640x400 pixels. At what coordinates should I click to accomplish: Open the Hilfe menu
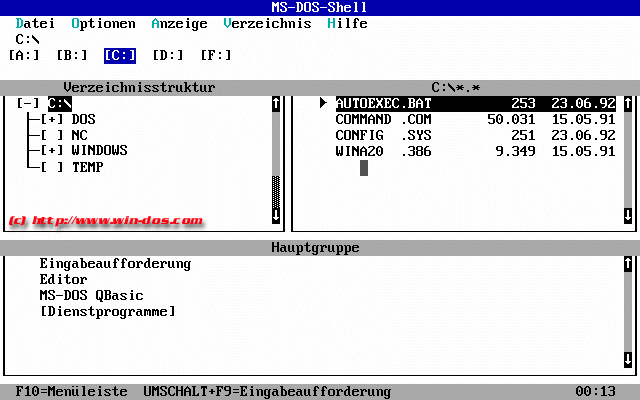tap(347, 23)
